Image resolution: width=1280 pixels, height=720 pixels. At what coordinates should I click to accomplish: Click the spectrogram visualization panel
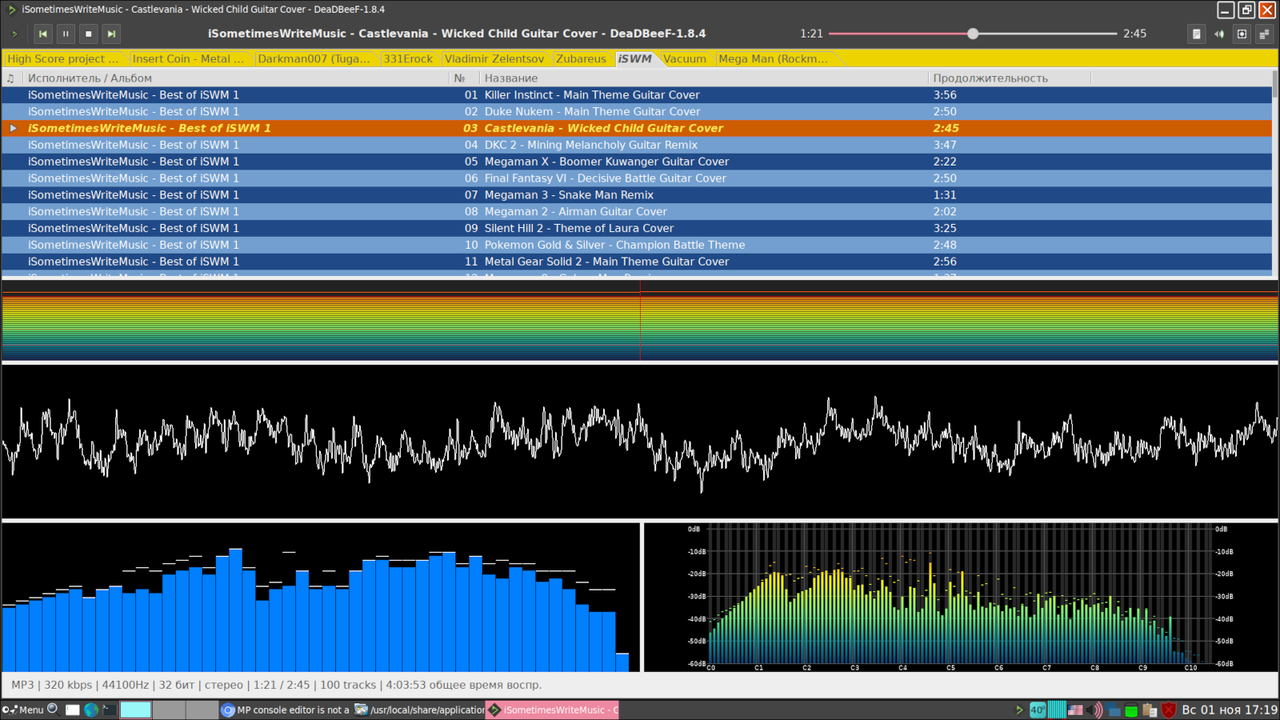coord(640,320)
